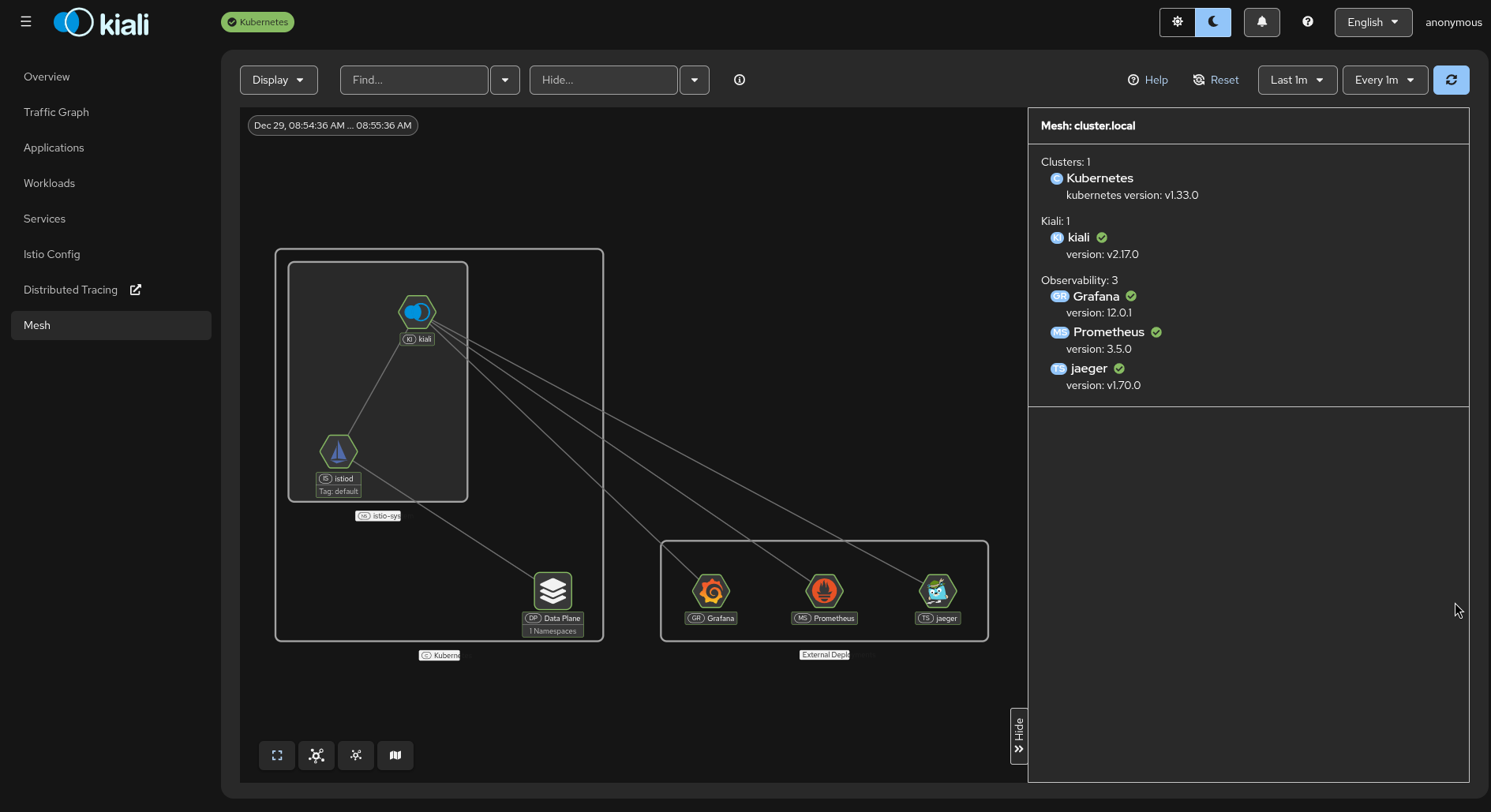Toggle the graph legend map icon
Image resolution: width=1491 pixels, height=812 pixels.
click(x=395, y=755)
